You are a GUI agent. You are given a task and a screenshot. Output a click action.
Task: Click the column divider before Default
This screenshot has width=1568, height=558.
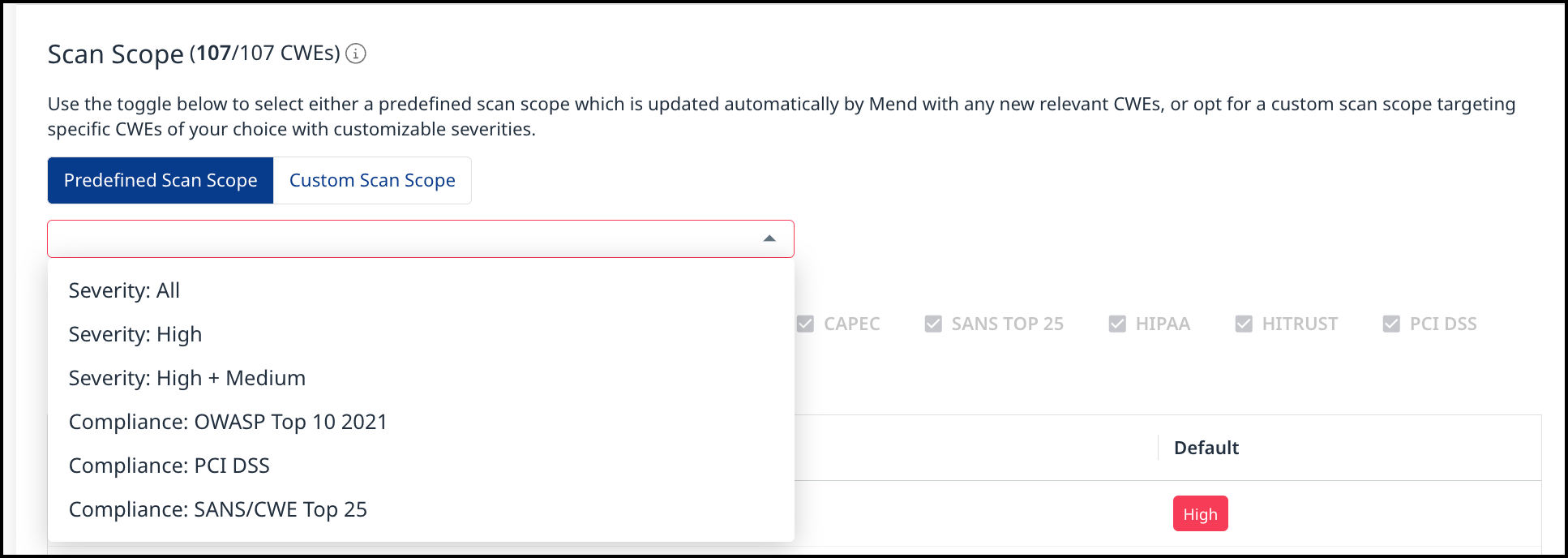point(1158,448)
